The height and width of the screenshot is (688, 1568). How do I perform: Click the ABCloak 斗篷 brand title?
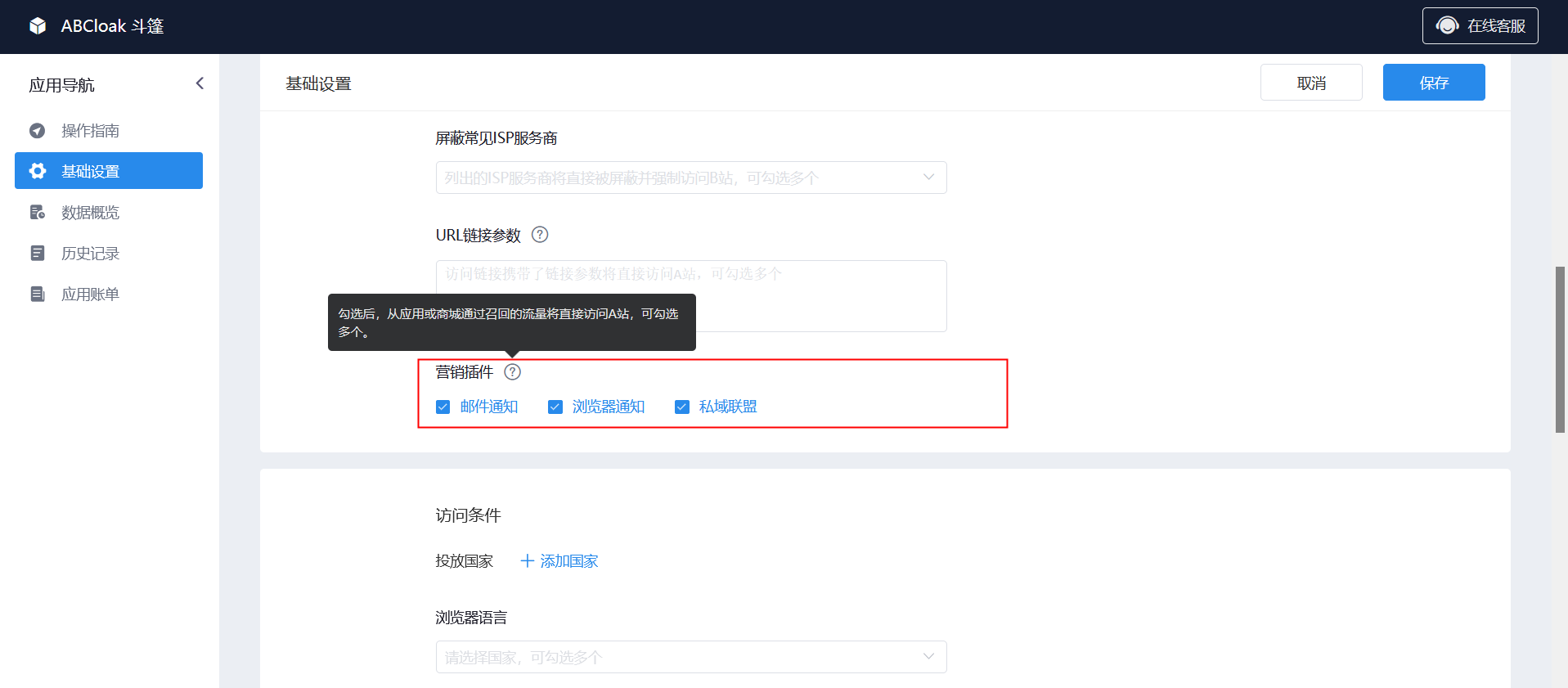coord(112,26)
